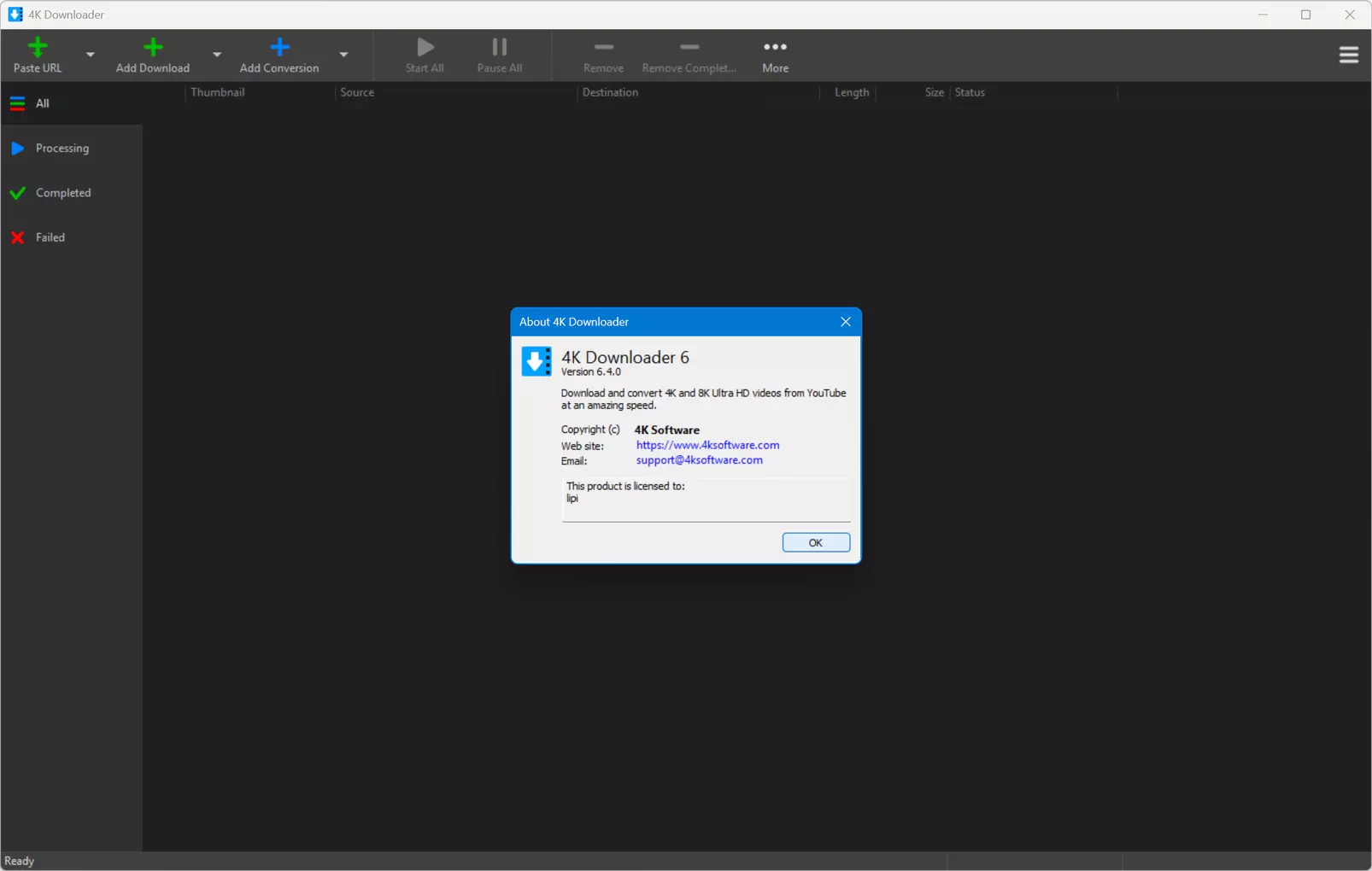Click the 'Ready' status bar text
1372x871 pixels.
(20, 861)
